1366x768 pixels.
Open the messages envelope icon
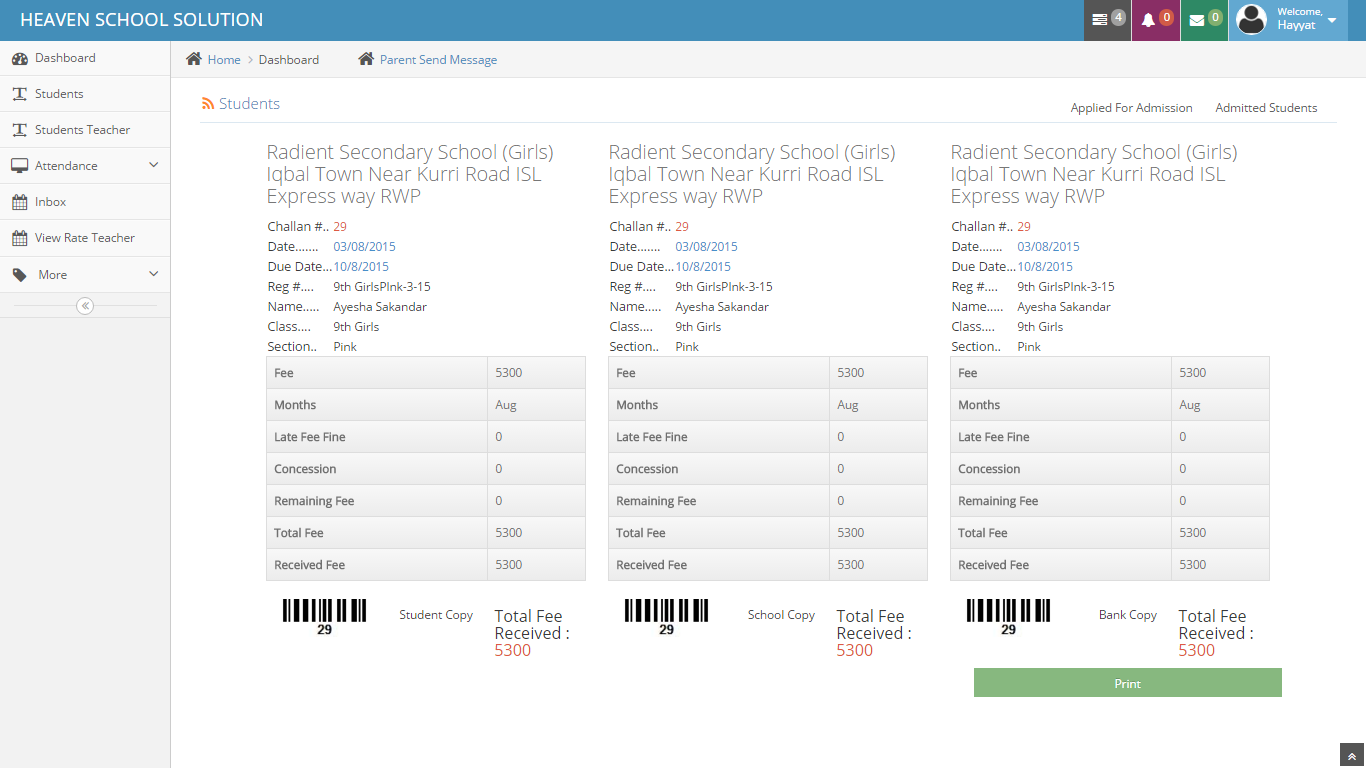(x=1197, y=20)
